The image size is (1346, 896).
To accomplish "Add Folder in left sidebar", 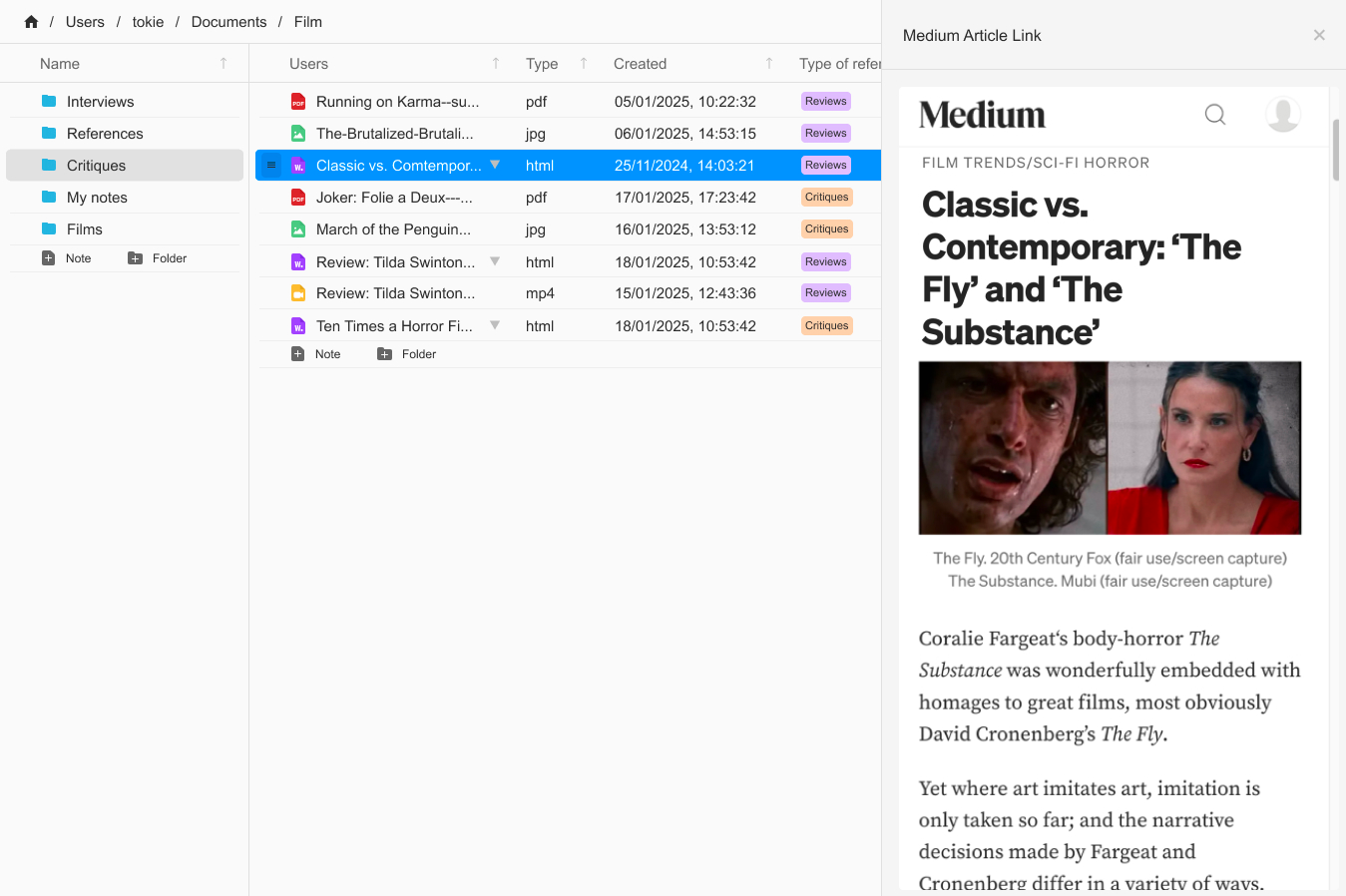I will pos(158,258).
